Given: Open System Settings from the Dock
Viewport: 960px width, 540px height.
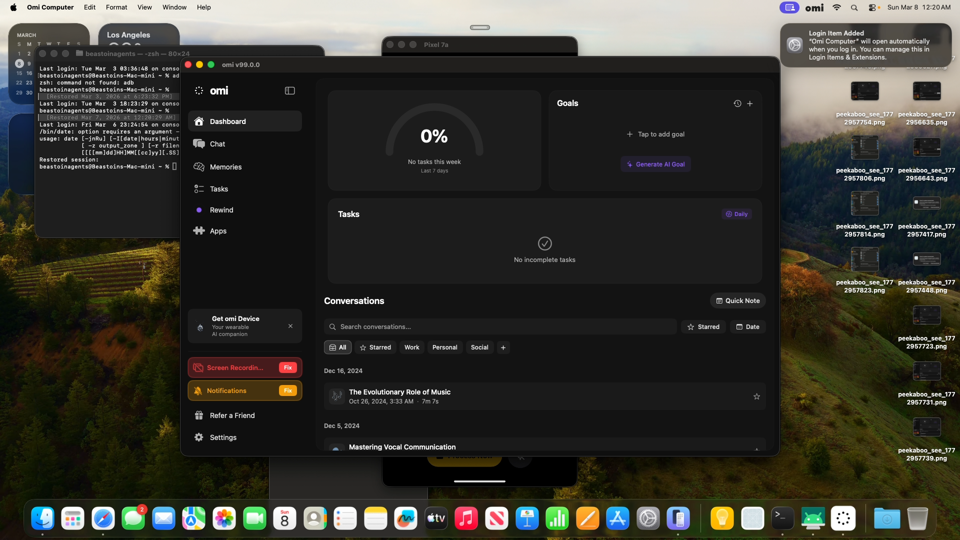Looking at the screenshot, I should click(x=648, y=519).
